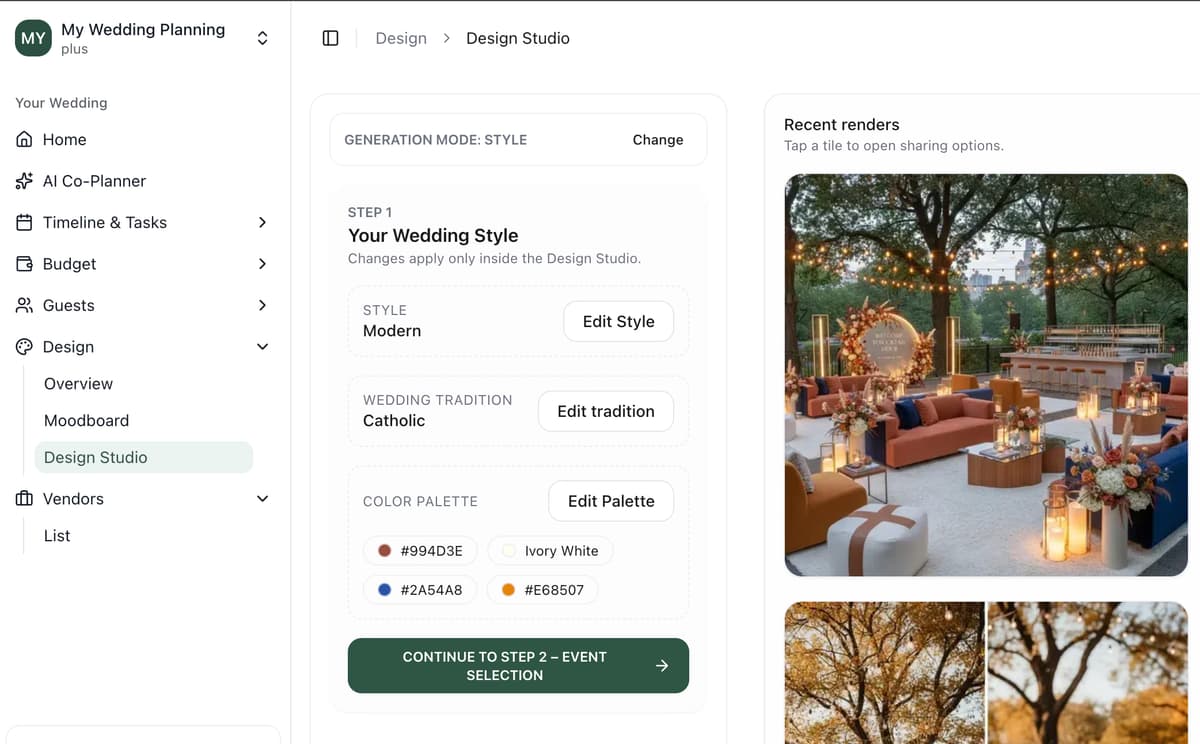The height and width of the screenshot is (744, 1200).
Task: Click the Timeline & Tasks calendar icon
Action: pos(24,222)
